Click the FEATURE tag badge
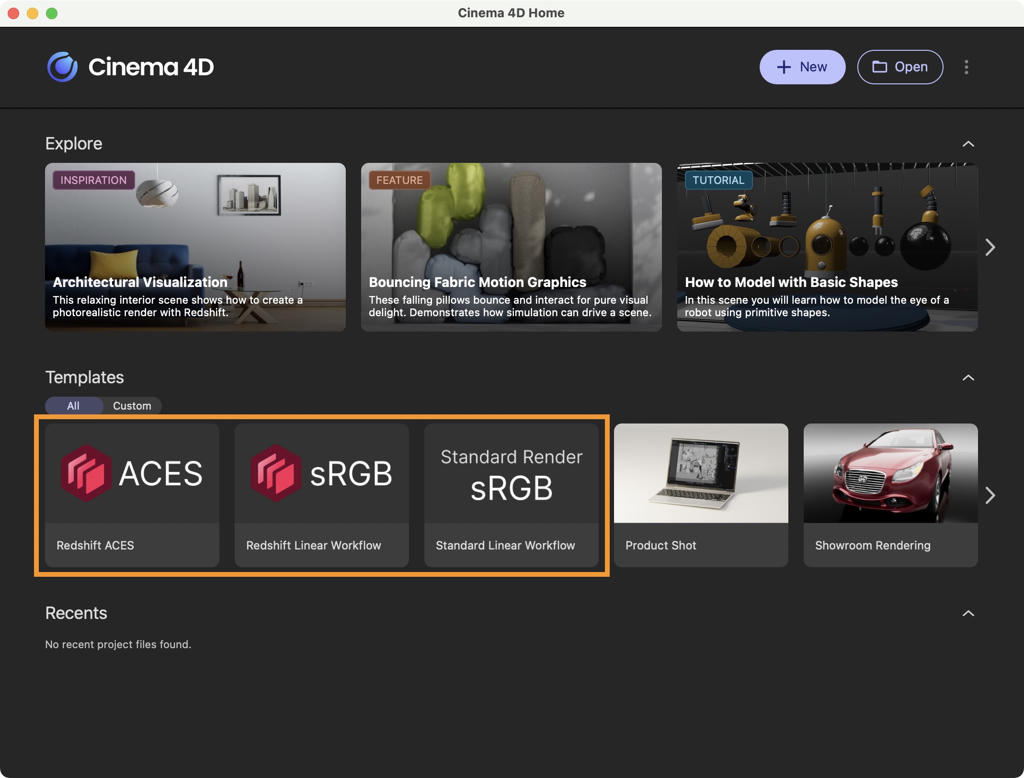This screenshot has width=1024, height=778. pos(399,180)
